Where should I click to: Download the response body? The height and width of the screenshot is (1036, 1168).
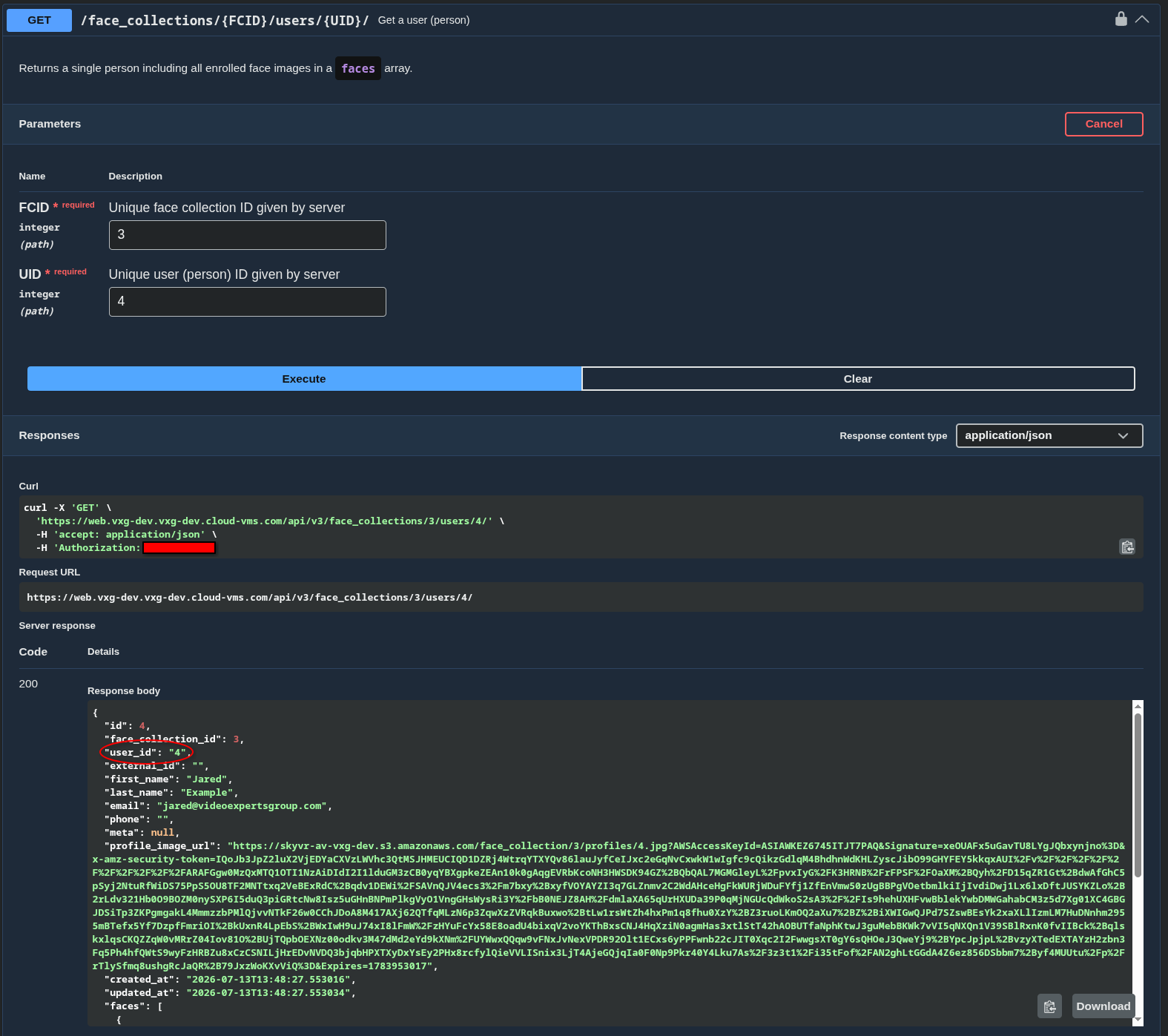[x=1103, y=1006]
